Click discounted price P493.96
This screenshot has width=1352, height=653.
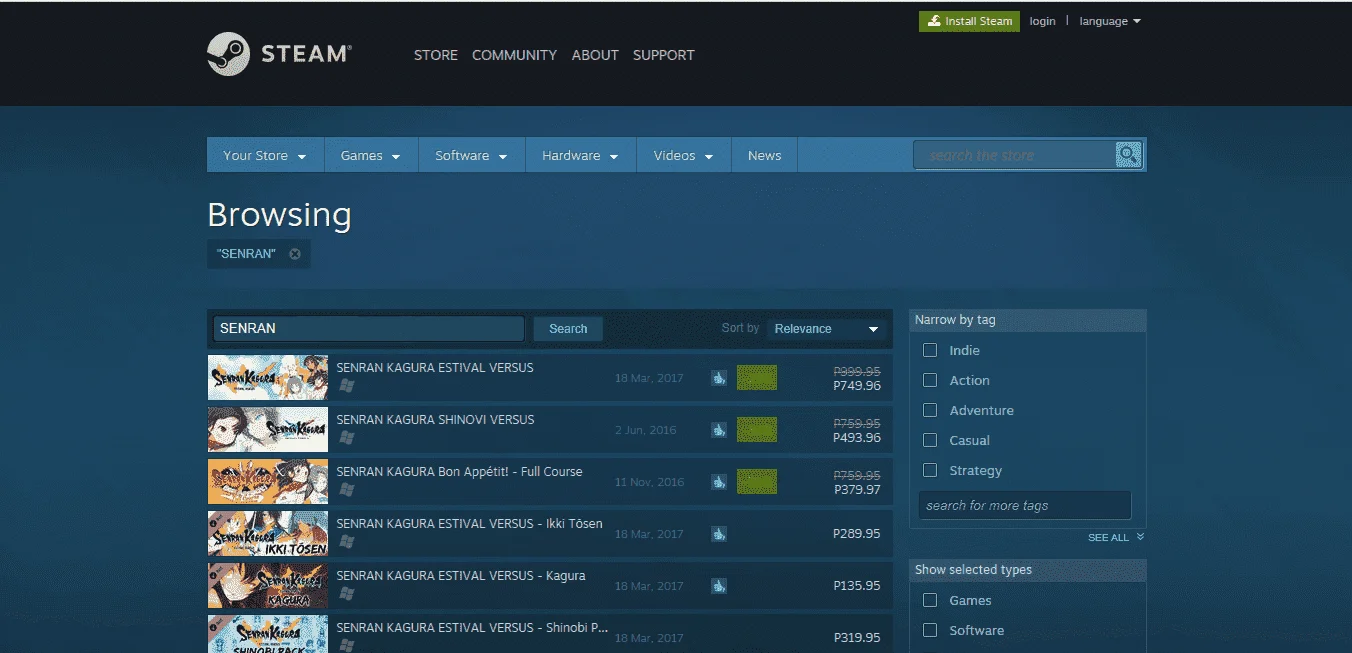[856, 437]
